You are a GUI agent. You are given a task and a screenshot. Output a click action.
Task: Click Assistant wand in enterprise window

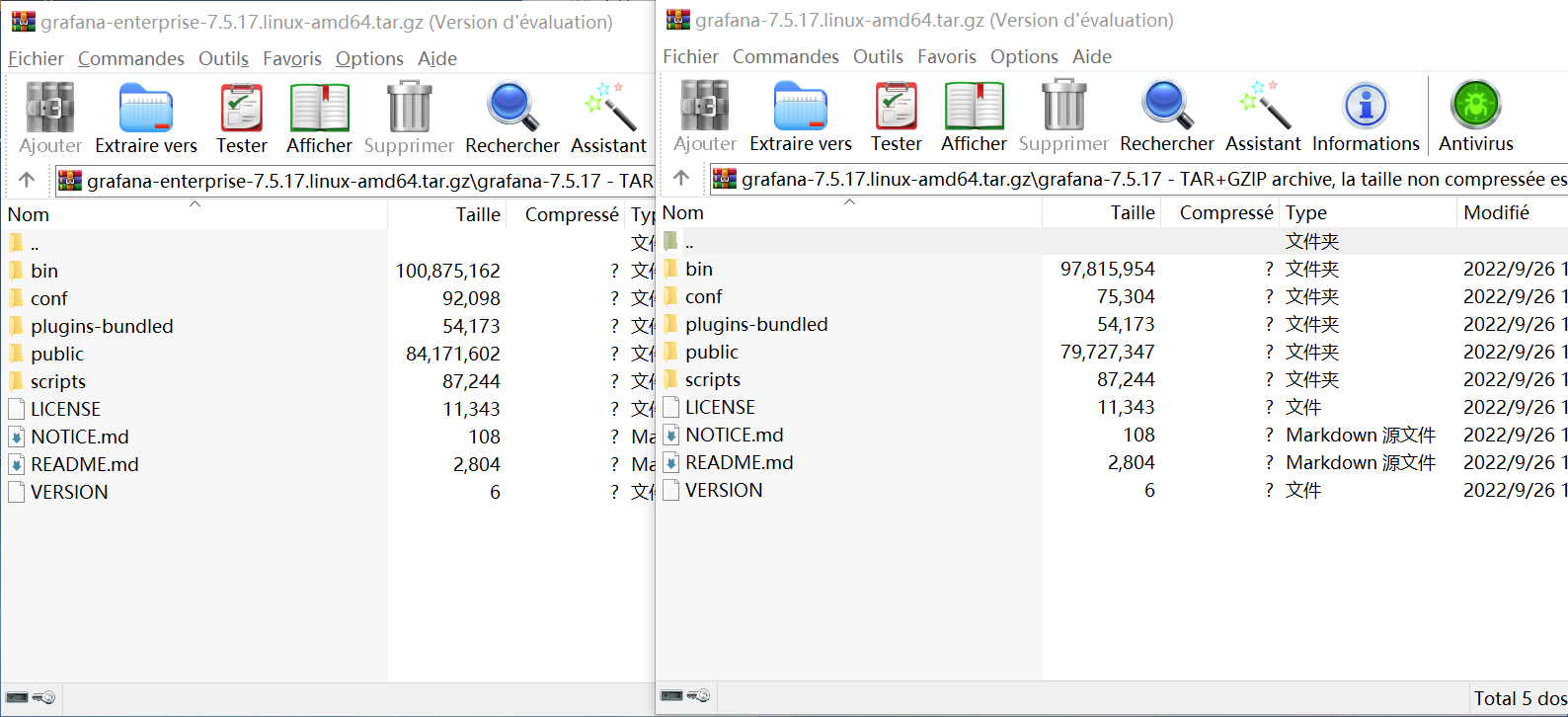point(609,108)
